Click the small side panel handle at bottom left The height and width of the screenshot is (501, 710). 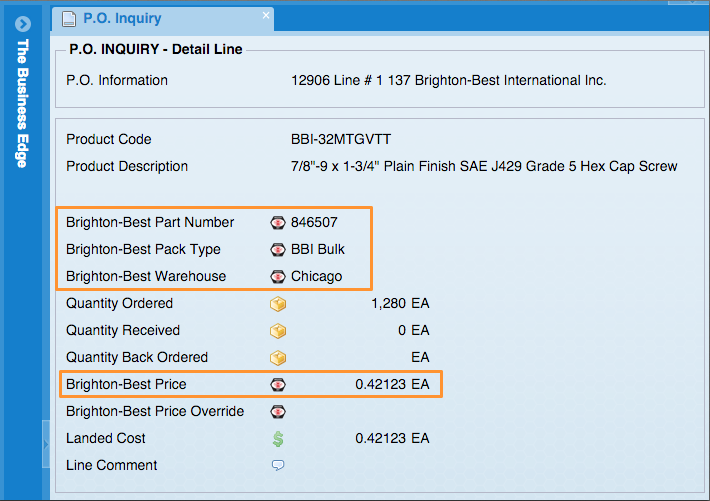tap(46, 444)
